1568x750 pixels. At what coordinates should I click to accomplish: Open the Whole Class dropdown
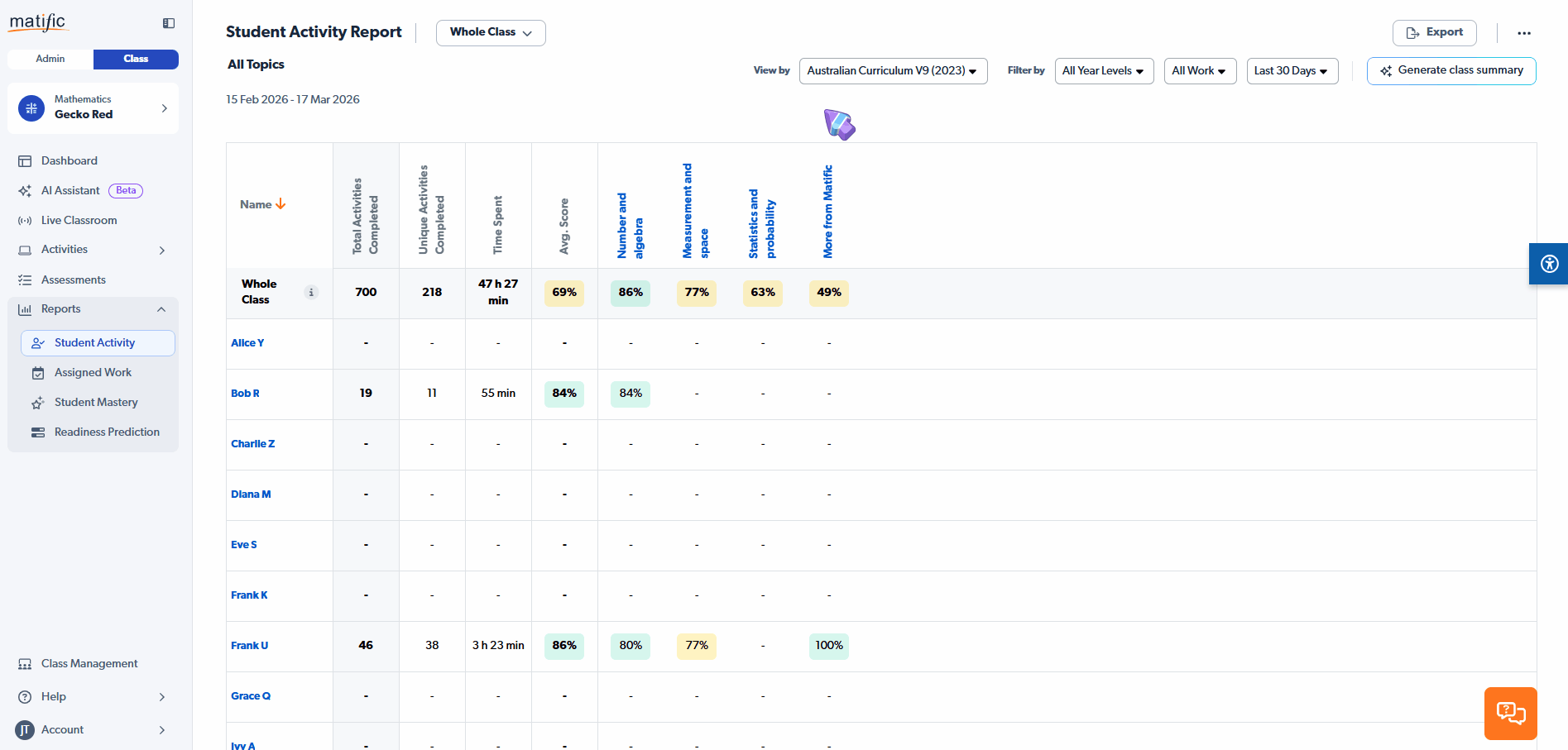click(x=491, y=32)
